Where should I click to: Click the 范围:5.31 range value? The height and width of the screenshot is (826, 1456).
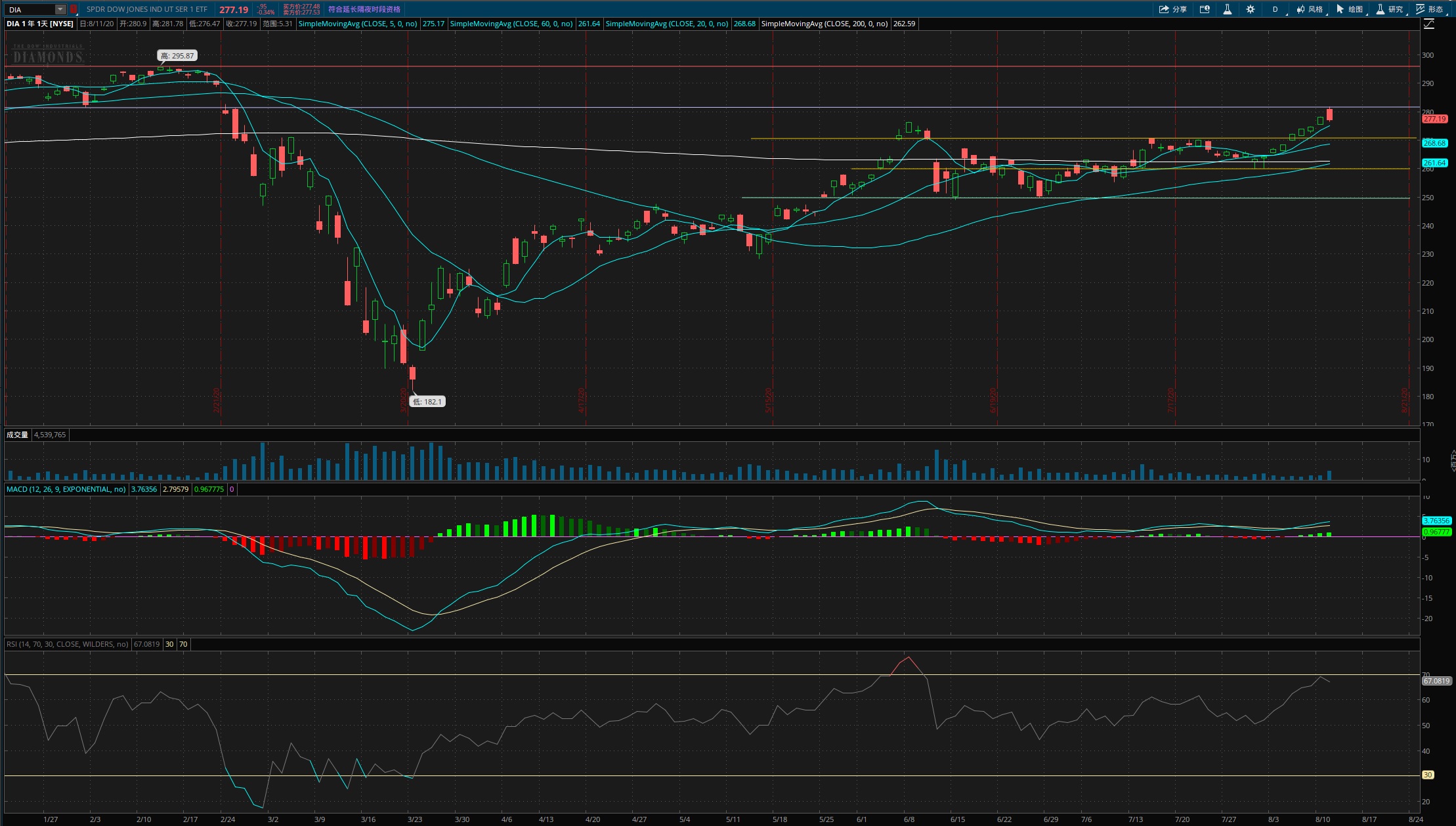(277, 24)
